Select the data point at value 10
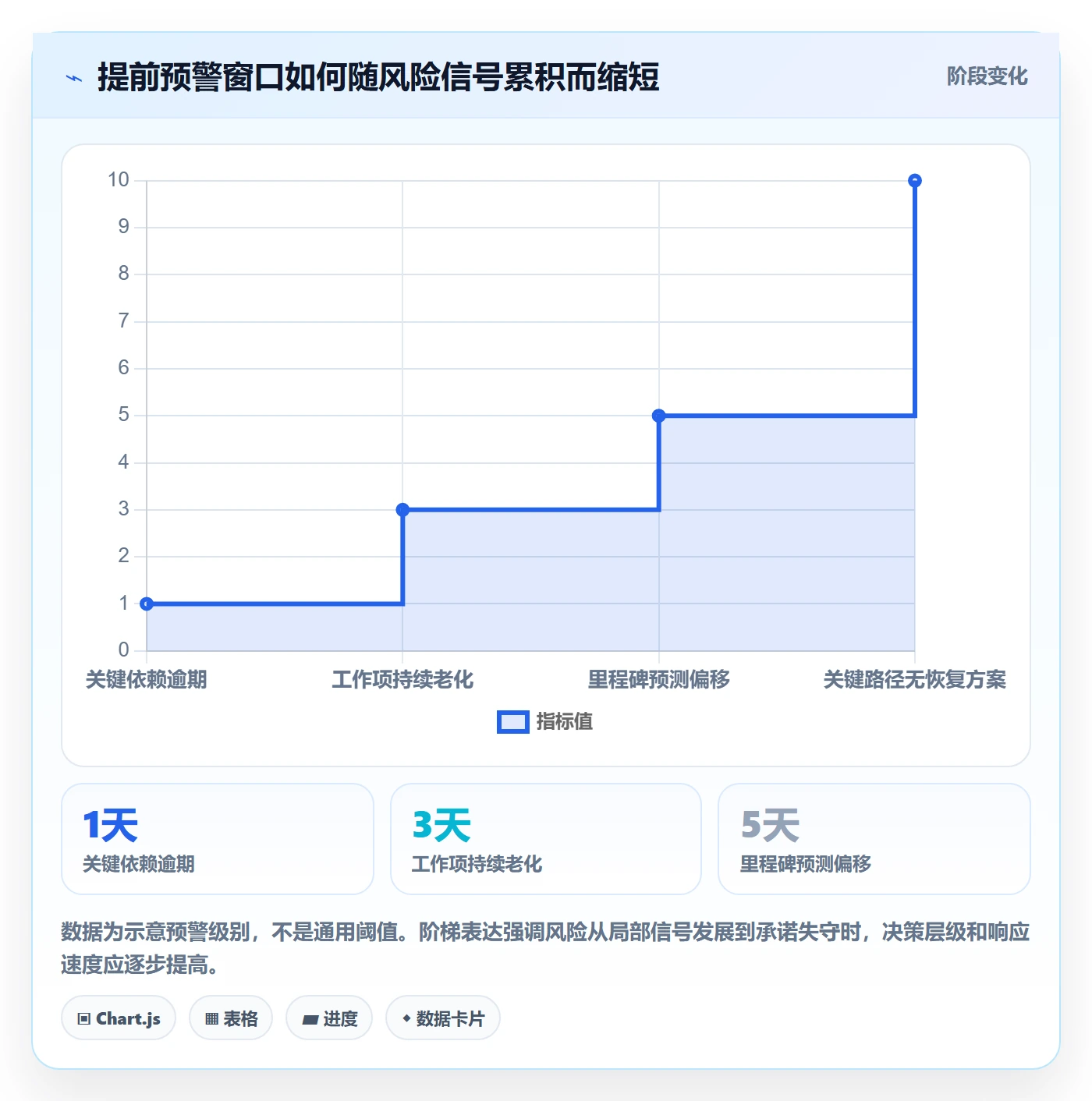 click(x=915, y=181)
